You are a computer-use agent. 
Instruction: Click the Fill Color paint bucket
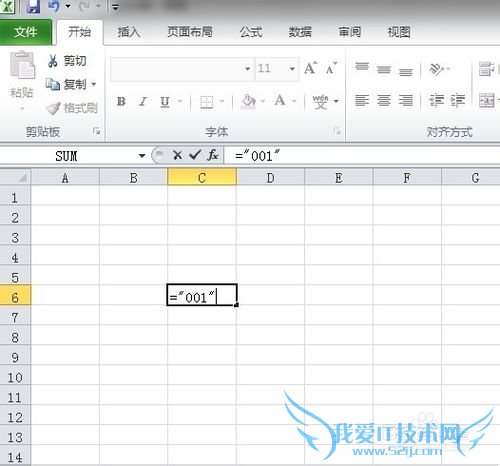pos(249,101)
